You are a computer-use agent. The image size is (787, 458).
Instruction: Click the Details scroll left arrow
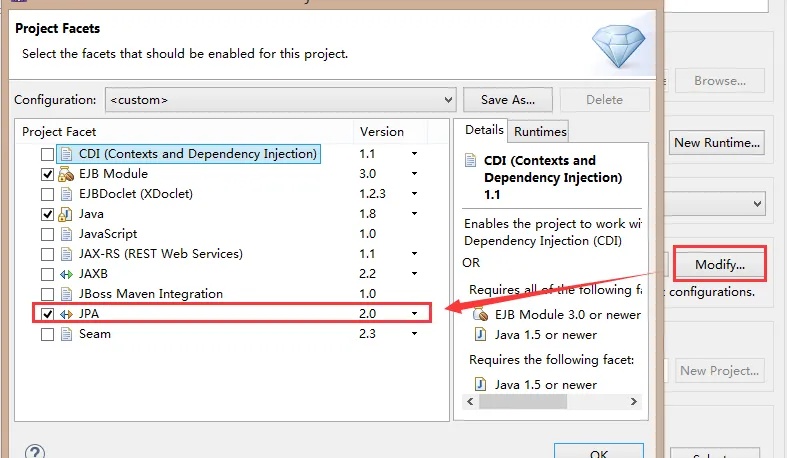pos(470,402)
